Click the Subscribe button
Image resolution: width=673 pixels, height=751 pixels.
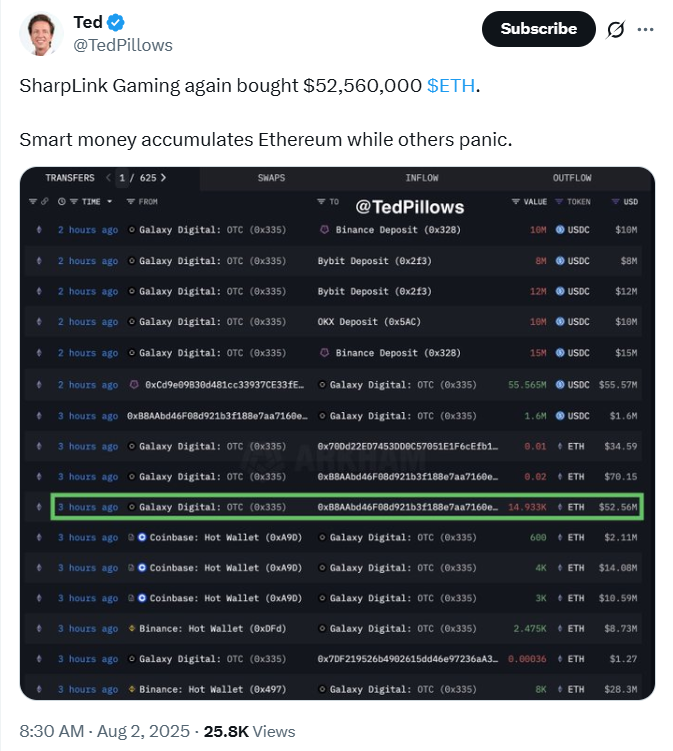538,29
